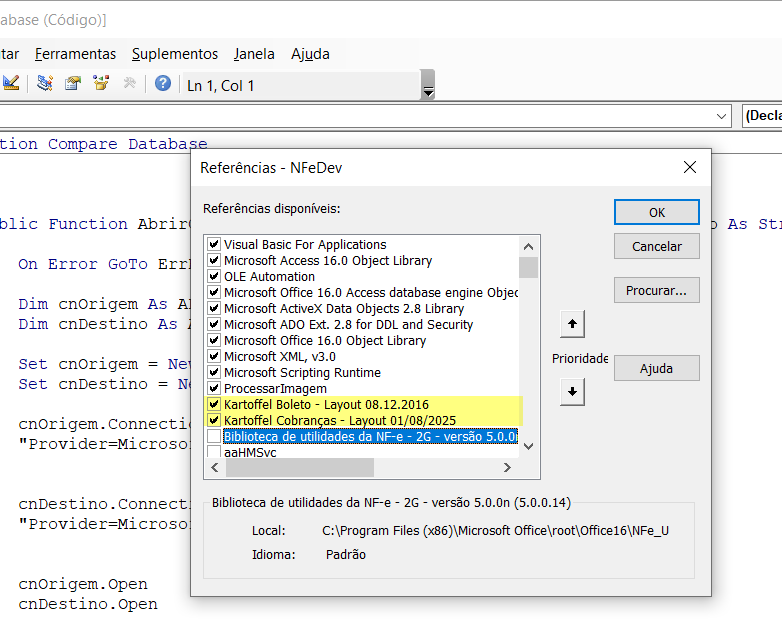Click the Cancelar button
782x637 pixels.
coord(656,246)
